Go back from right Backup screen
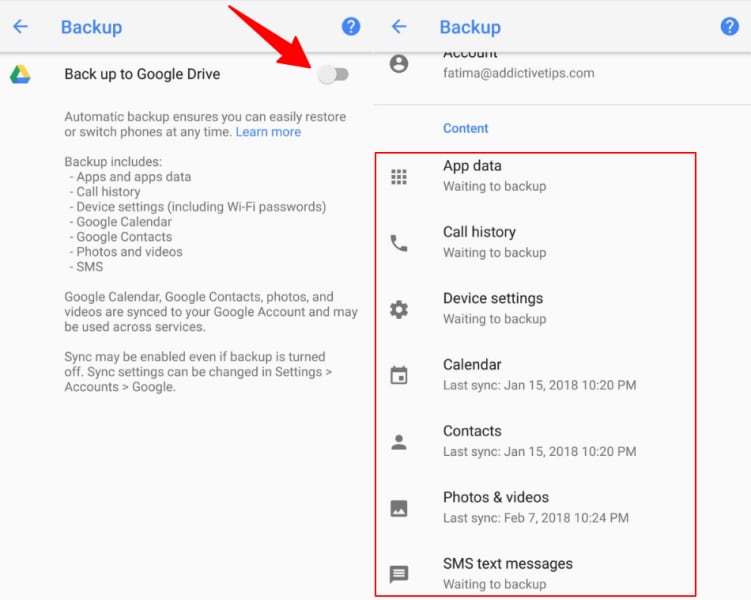Image resolution: width=751 pixels, height=600 pixels. (399, 26)
